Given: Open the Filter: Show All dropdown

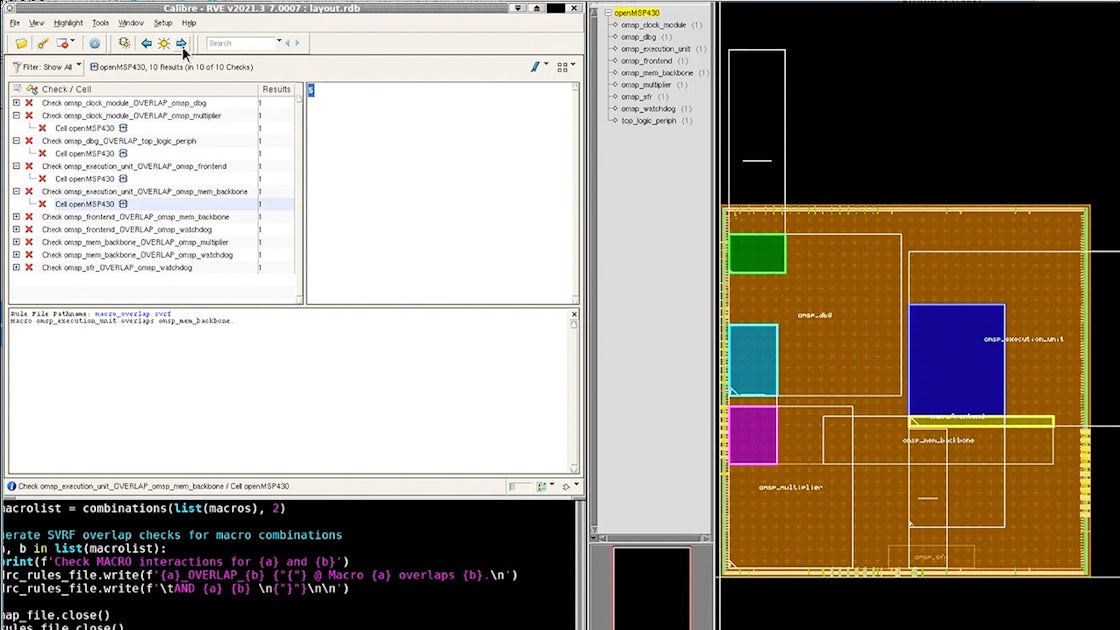Looking at the screenshot, I should point(46,67).
